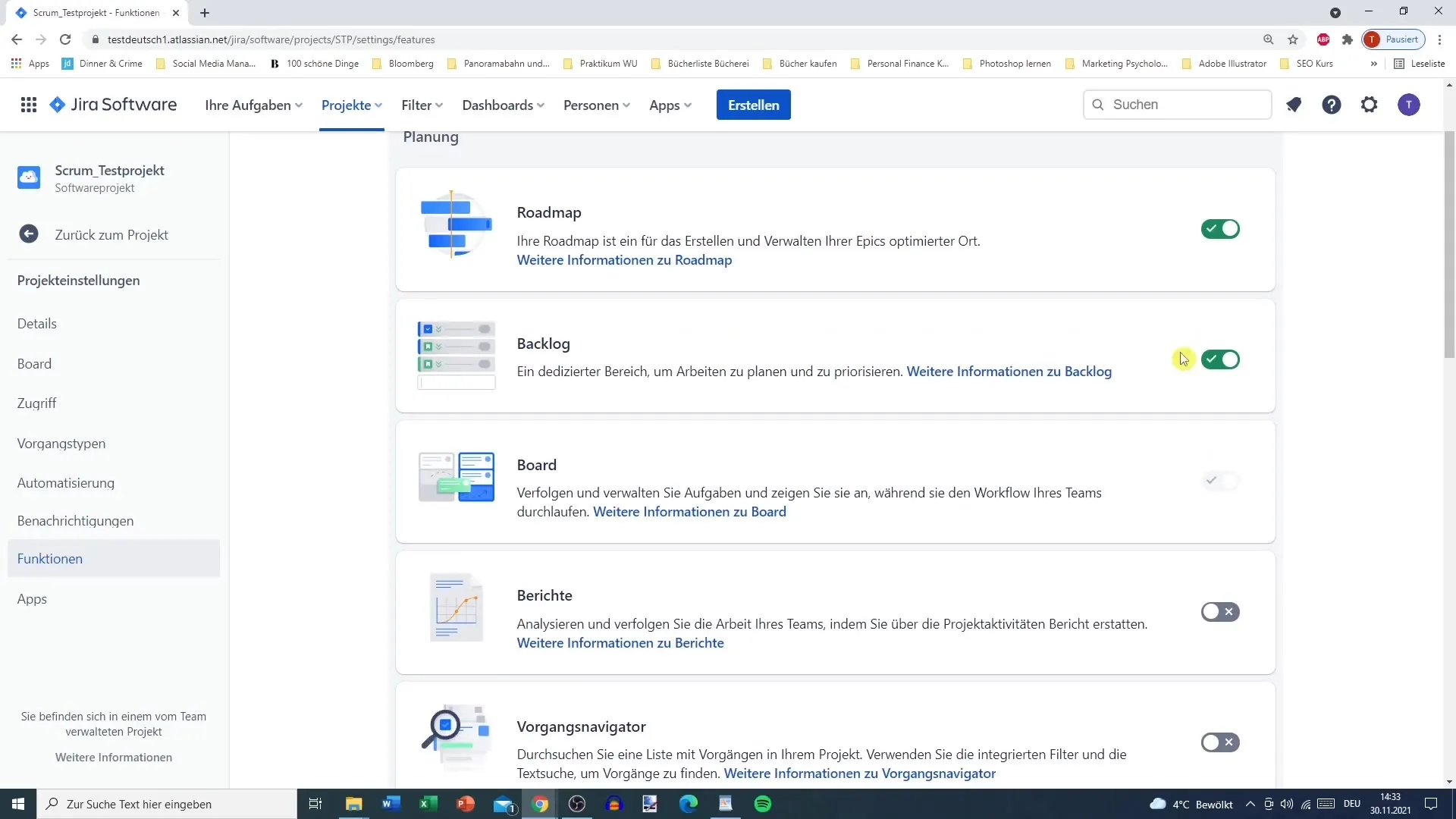The width and height of the screenshot is (1456, 819).
Task: Toggle the Roadmap feature on/off
Action: [1221, 229]
